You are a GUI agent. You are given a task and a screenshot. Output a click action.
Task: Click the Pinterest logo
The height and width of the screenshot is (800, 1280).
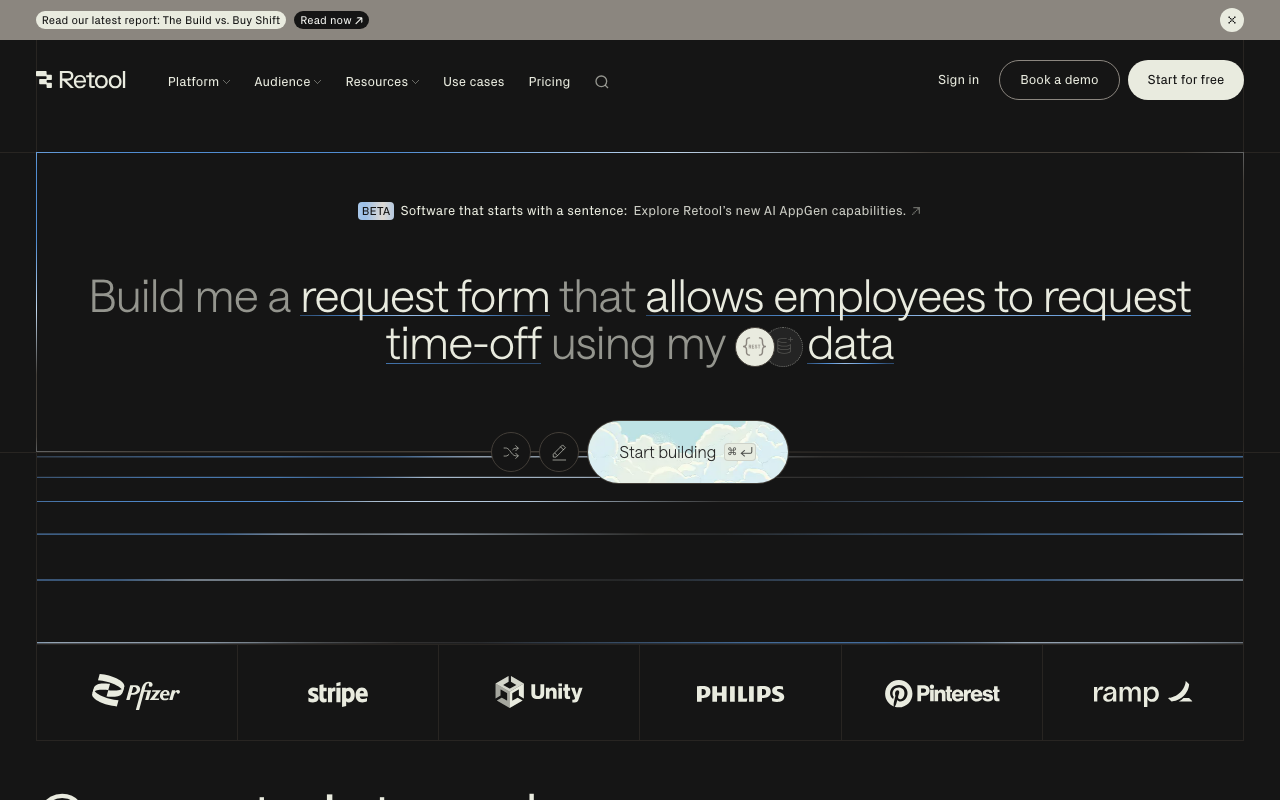pyautogui.click(x=941, y=692)
